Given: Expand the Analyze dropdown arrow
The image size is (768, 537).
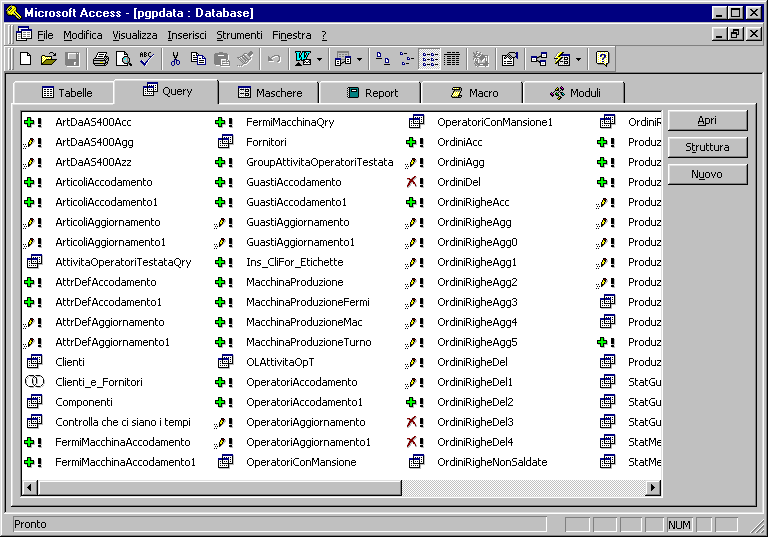Looking at the screenshot, I should point(360,59).
